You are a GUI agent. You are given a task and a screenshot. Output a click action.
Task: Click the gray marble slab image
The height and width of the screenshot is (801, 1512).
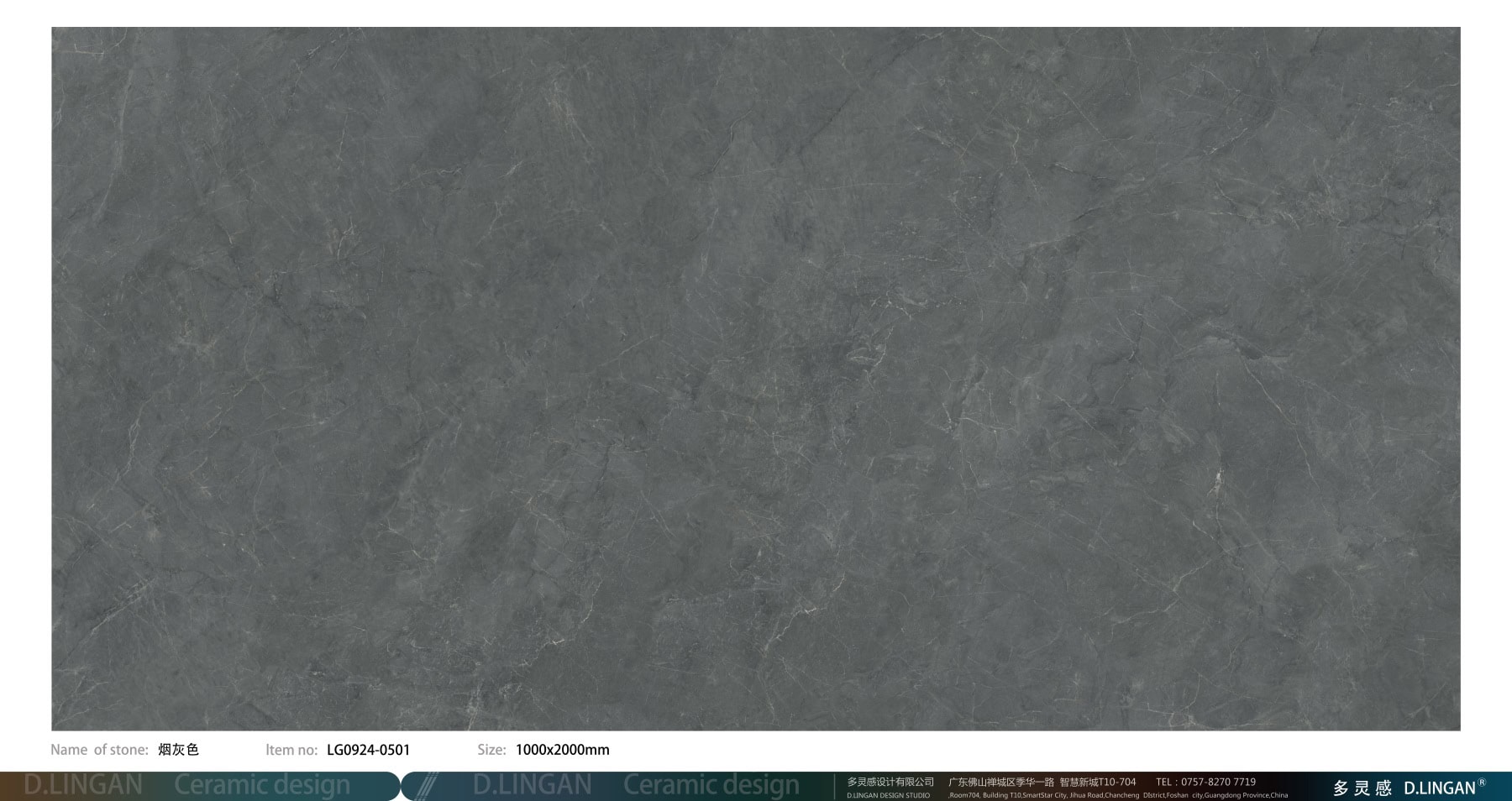(x=755, y=378)
